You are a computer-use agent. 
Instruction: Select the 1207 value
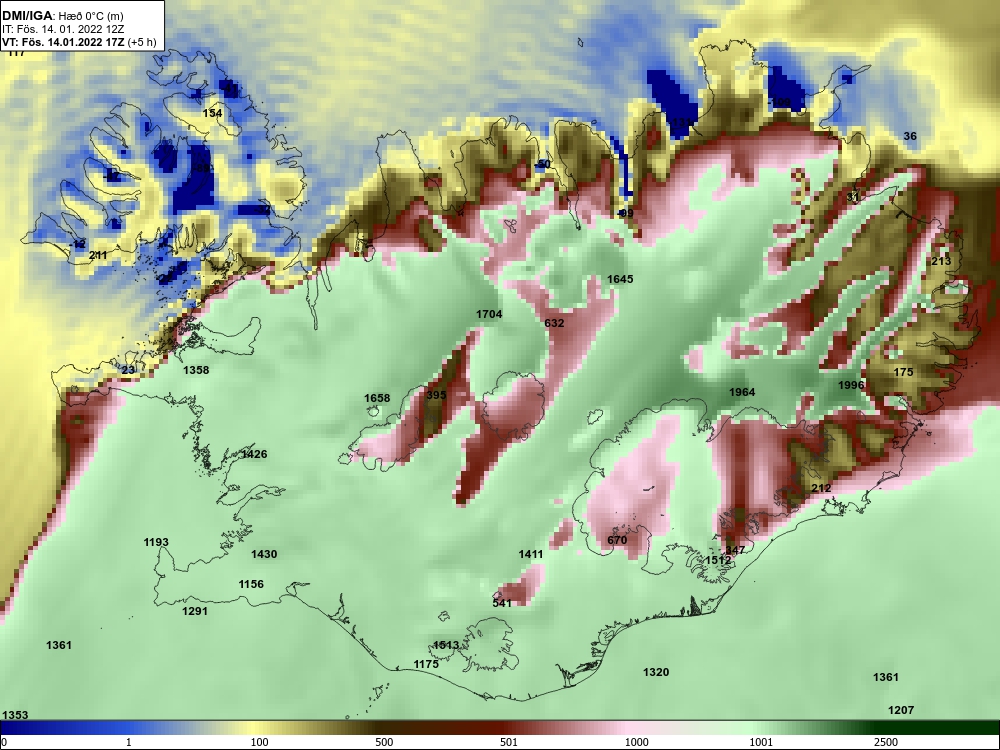[x=901, y=710]
